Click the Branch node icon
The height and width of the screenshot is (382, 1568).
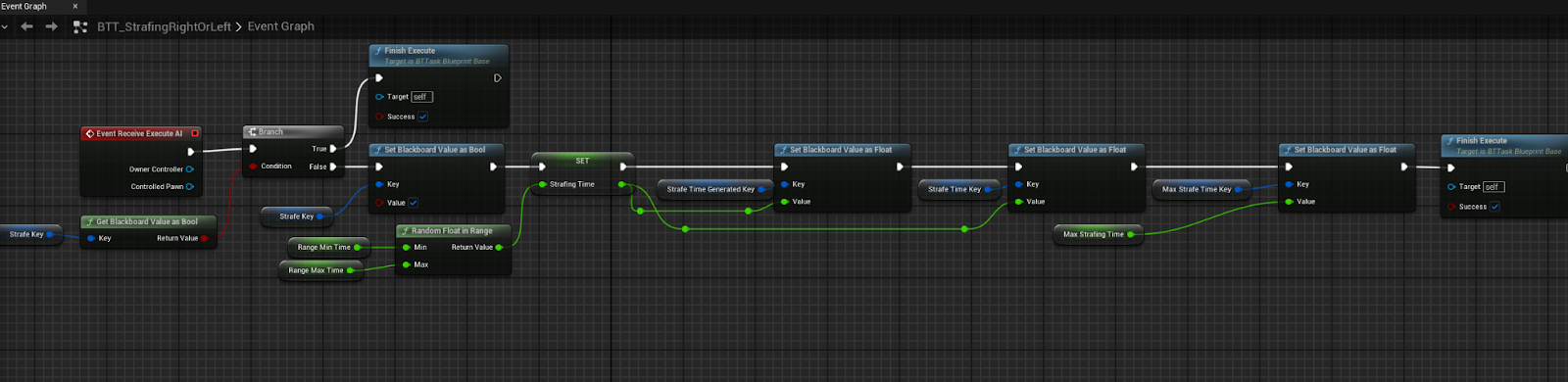tap(252, 132)
